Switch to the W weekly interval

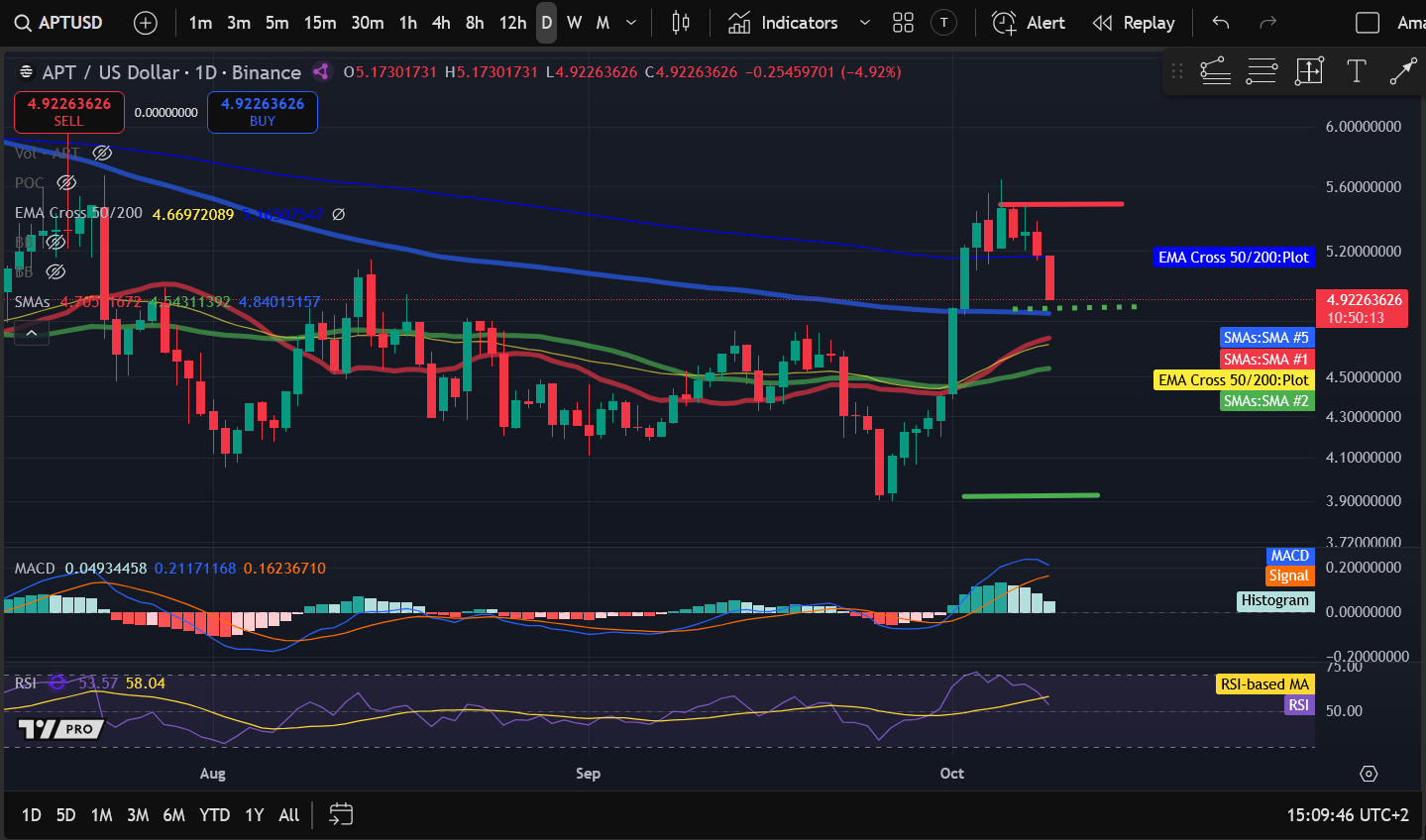point(575,23)
